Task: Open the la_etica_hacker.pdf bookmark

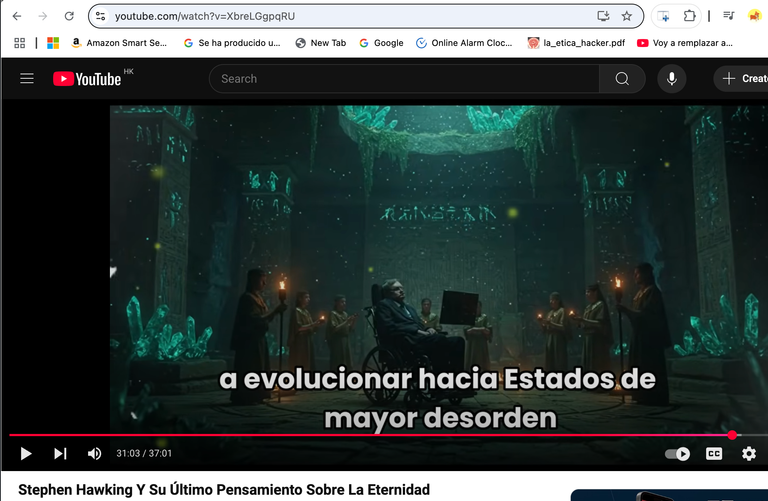Action: [576, 43]
